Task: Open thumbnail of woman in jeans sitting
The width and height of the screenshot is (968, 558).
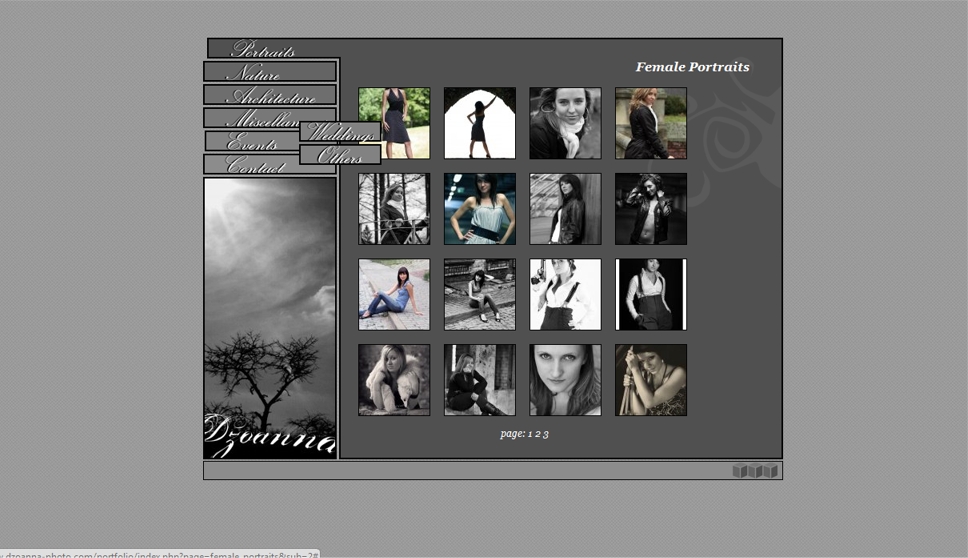Action: coord(394,295)
